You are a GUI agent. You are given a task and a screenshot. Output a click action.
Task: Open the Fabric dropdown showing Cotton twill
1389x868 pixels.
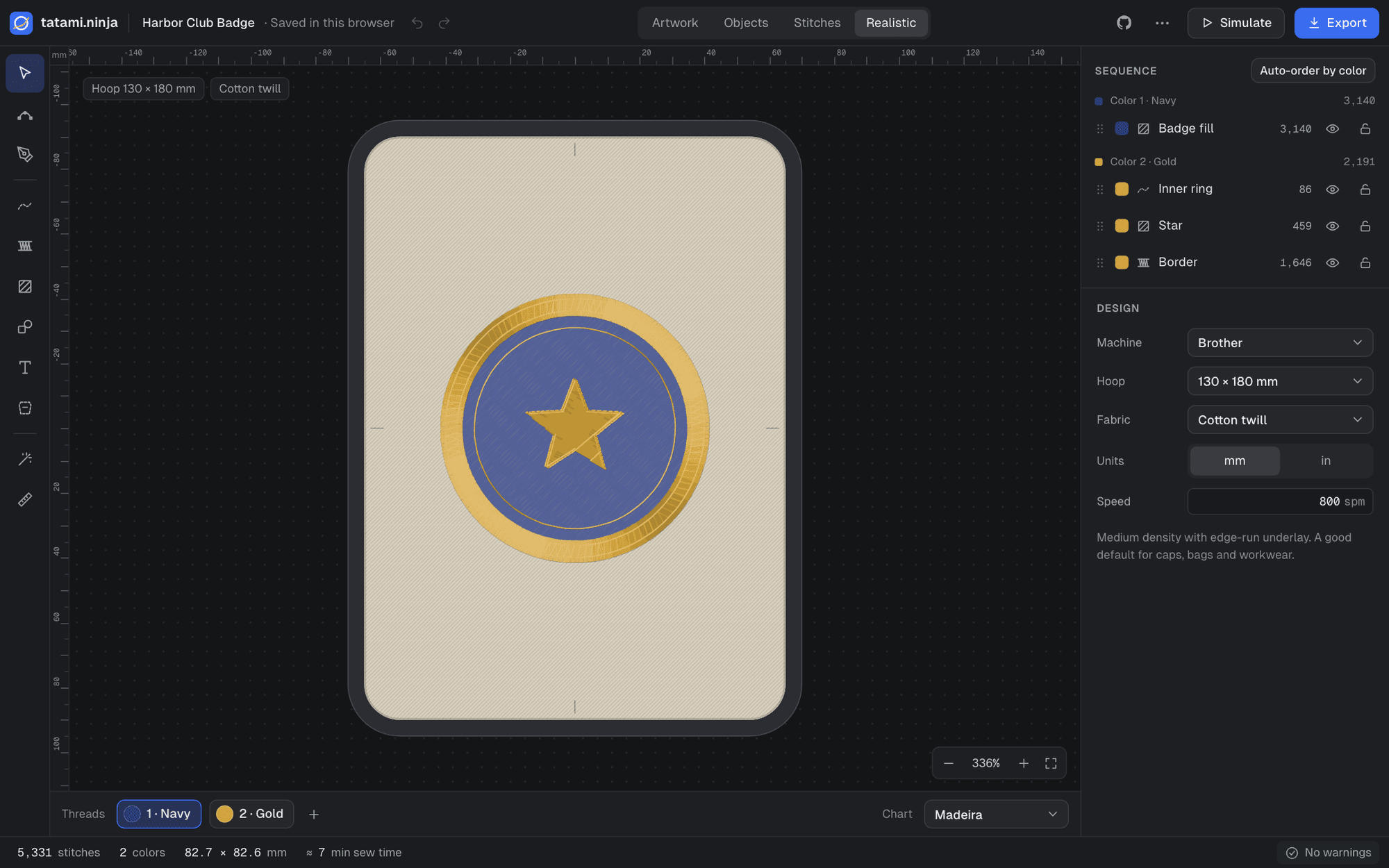1280,420
